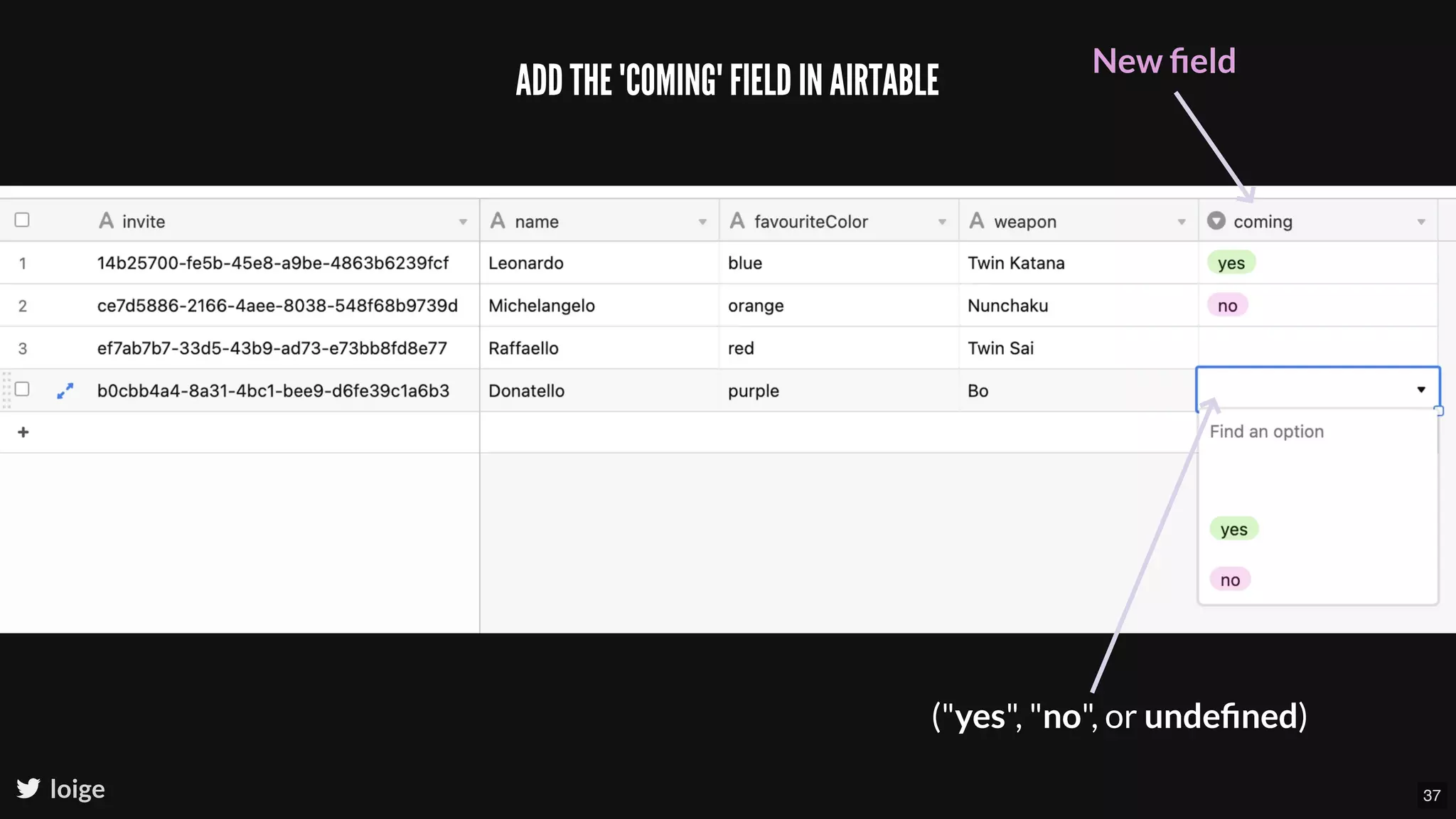Click invite cell starting with ce7d5886
The image size is (1456, 819).
click(277, 305)
